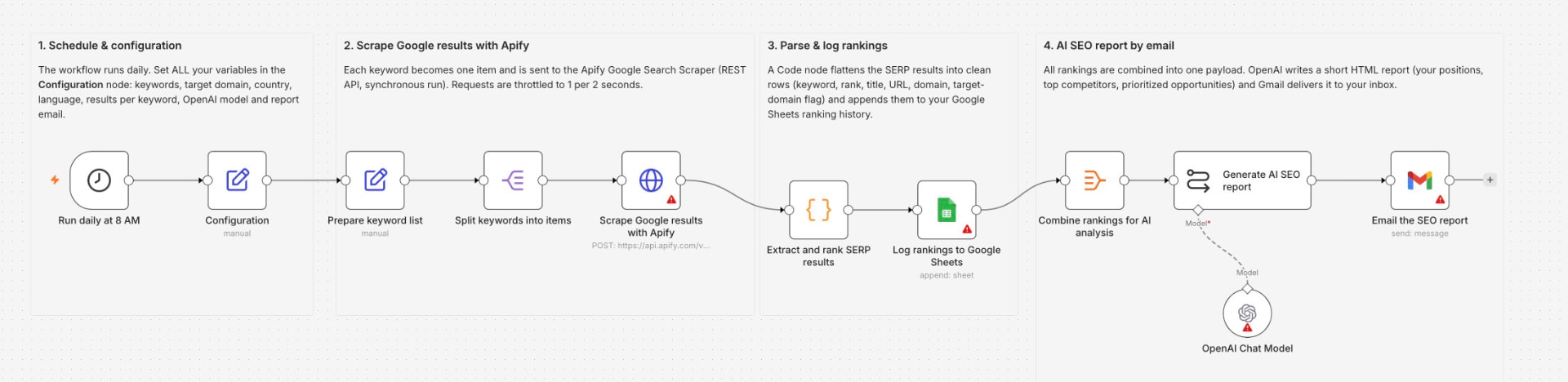Click the label 'Run daily at 8 AM'

click(99, 220)
